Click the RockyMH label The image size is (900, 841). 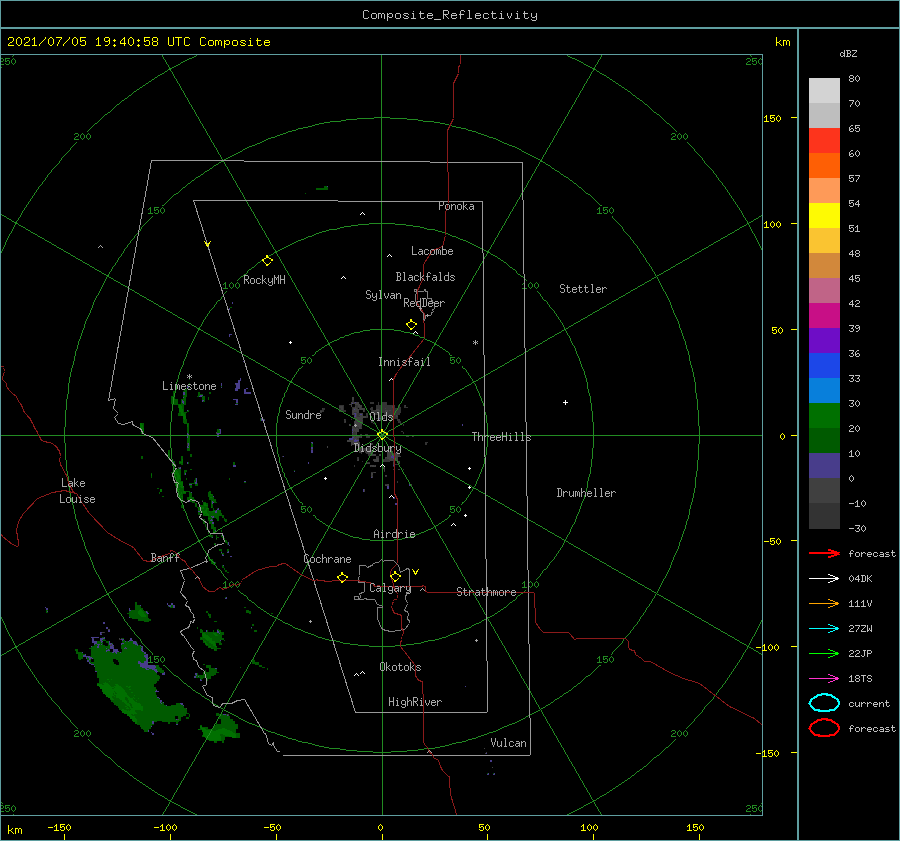click(264, 280)
